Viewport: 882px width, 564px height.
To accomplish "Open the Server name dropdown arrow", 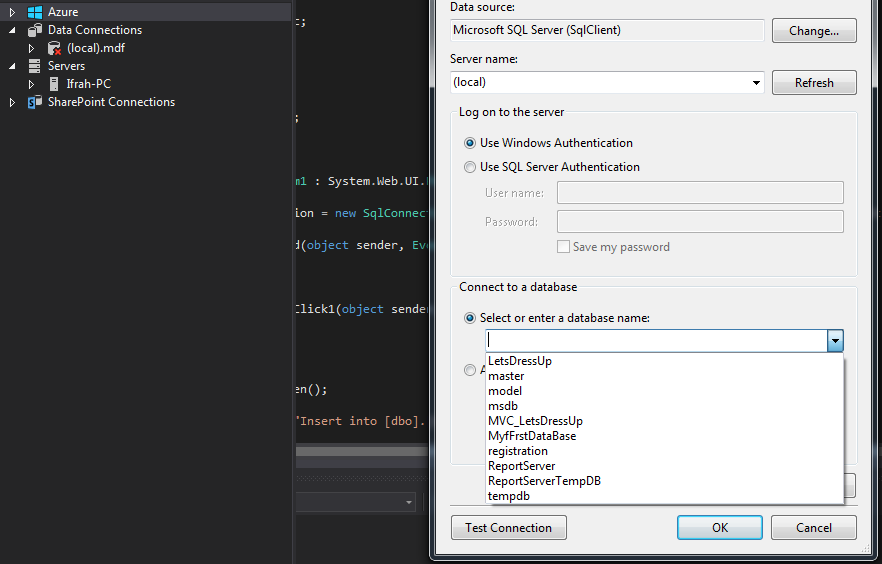I will click(757, 83).
